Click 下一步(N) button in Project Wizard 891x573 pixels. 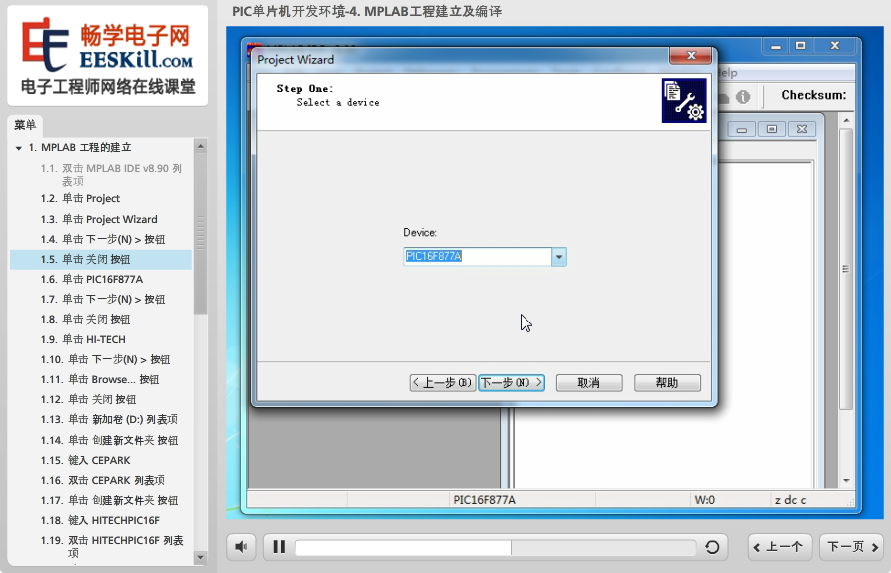coord(511,383)
